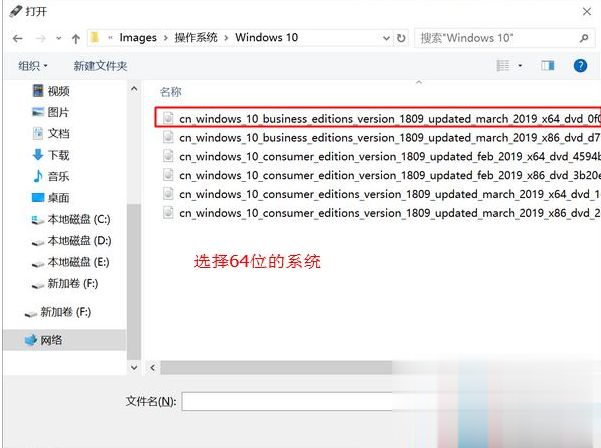
Task: Refresh the current folder view
Action: click(x=401, y=38)
